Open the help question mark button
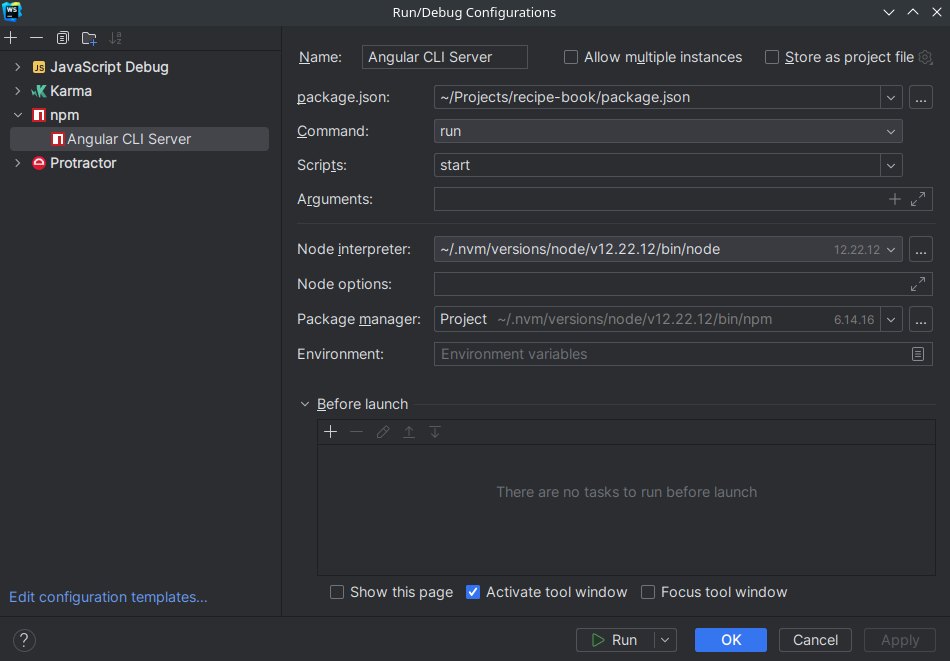The height and width of the screenshot is (661, 950). pos(24,640)
